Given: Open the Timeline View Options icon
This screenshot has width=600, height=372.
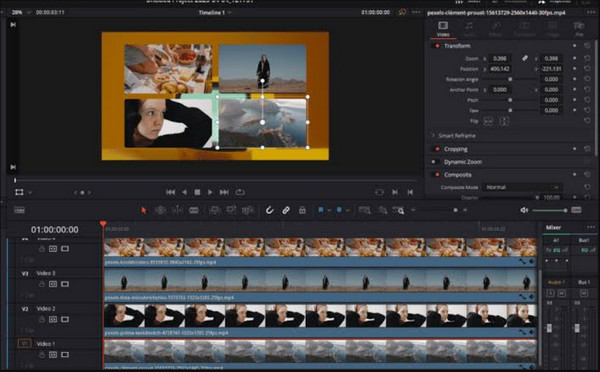Looking at the screenshot, I should coord(19,210).
